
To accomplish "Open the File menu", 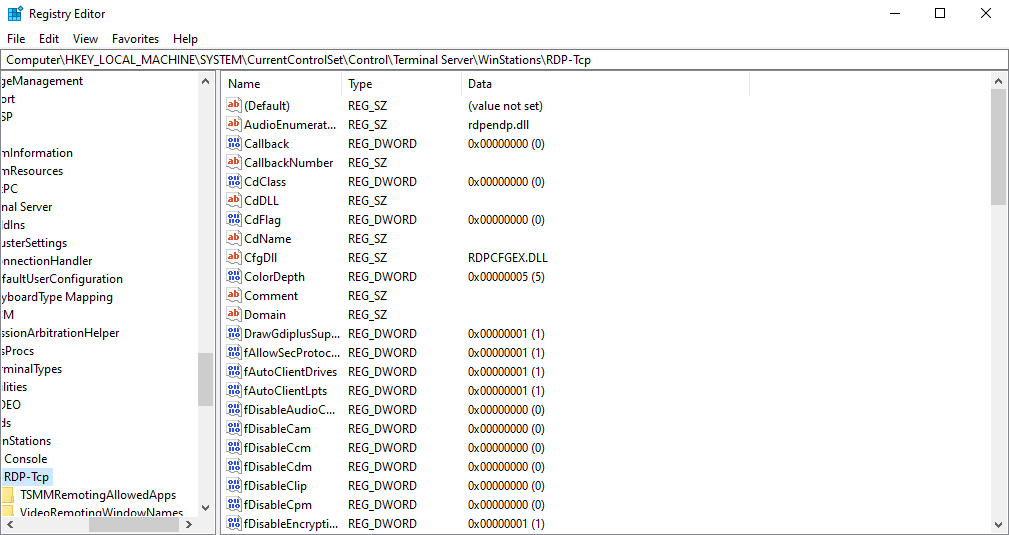I will (x=16, y=39).
